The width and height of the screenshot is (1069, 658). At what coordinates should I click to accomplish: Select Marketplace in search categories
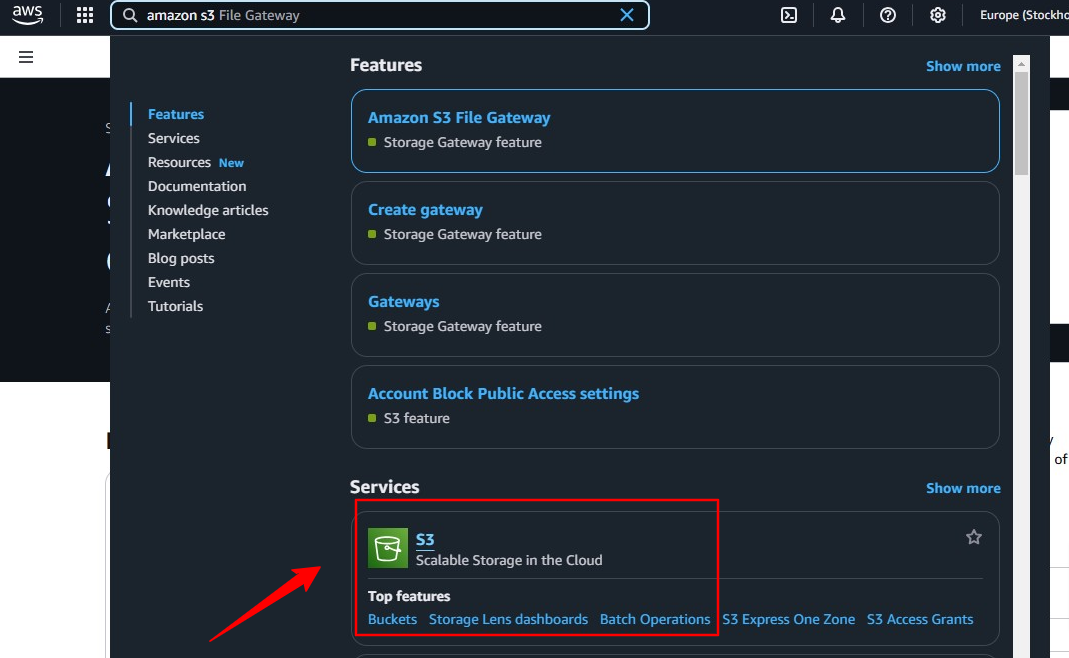coord(186,234)
